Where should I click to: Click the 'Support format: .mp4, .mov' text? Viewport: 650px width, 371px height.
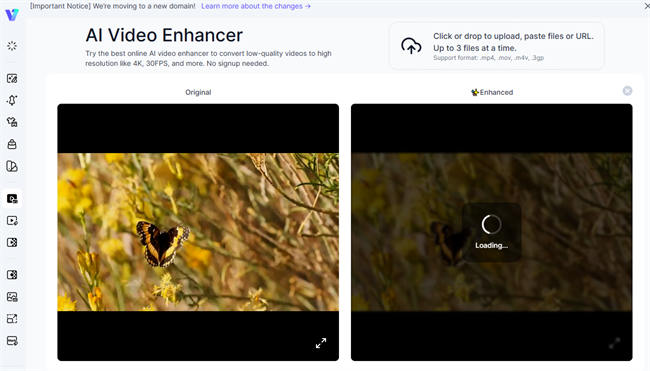pyautogui.click(x=488, y=58)
